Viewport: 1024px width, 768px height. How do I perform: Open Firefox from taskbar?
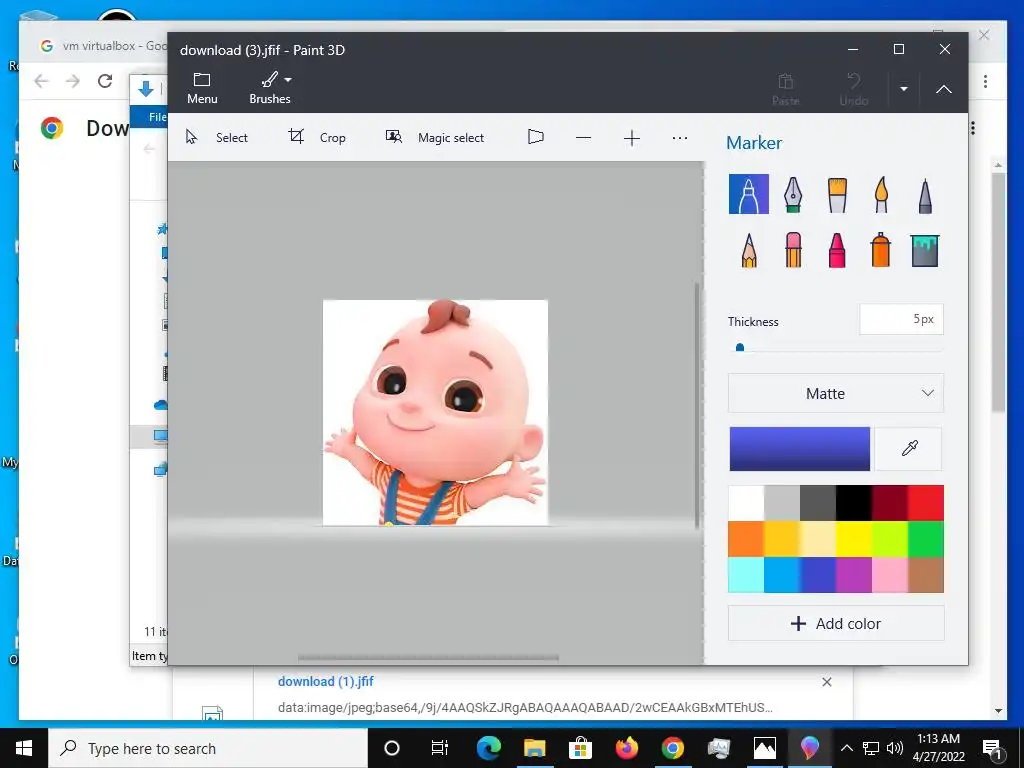click(x=626, y=748)
